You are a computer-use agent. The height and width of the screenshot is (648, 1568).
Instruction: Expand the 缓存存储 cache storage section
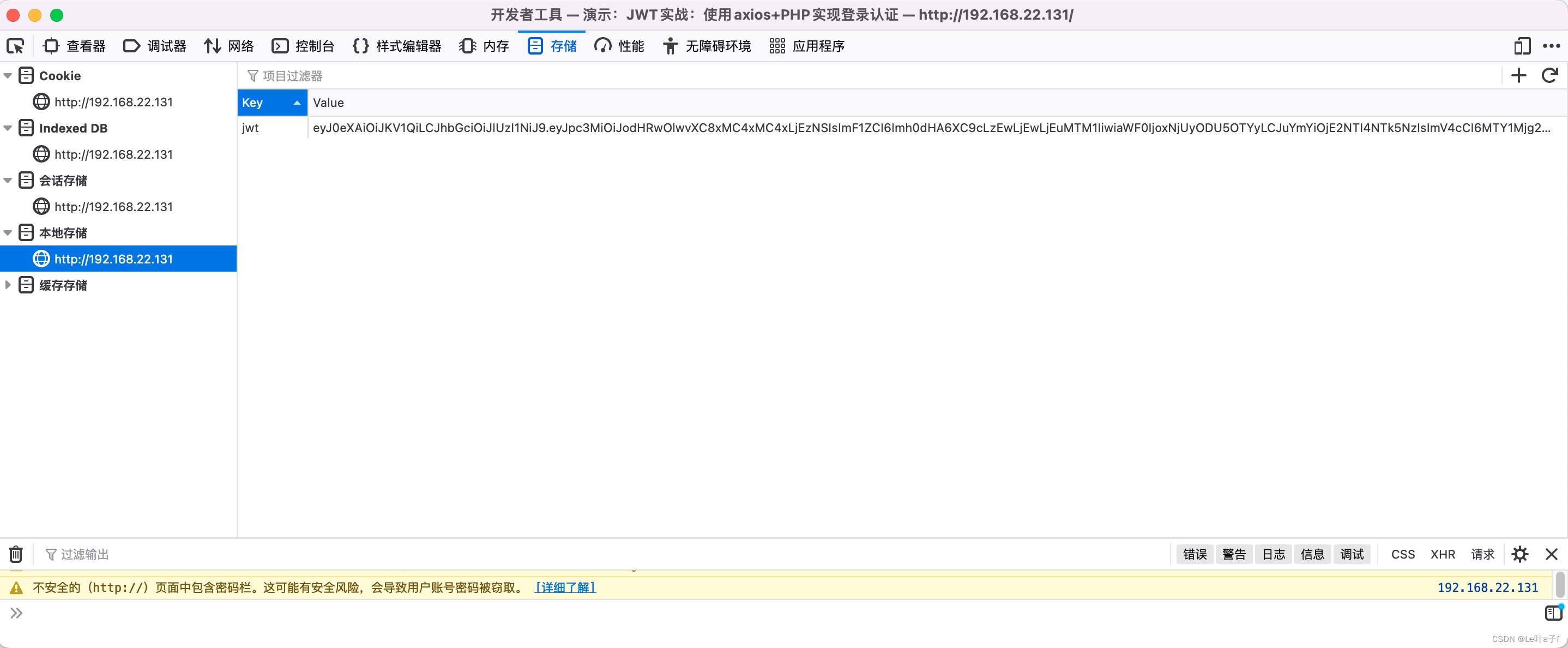8,285
